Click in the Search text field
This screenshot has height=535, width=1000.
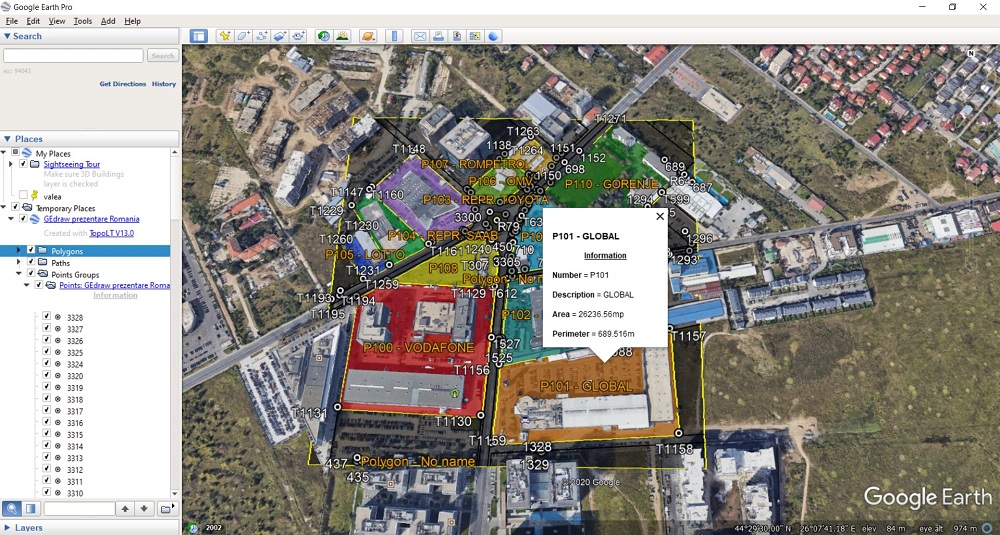coord(73,55)
